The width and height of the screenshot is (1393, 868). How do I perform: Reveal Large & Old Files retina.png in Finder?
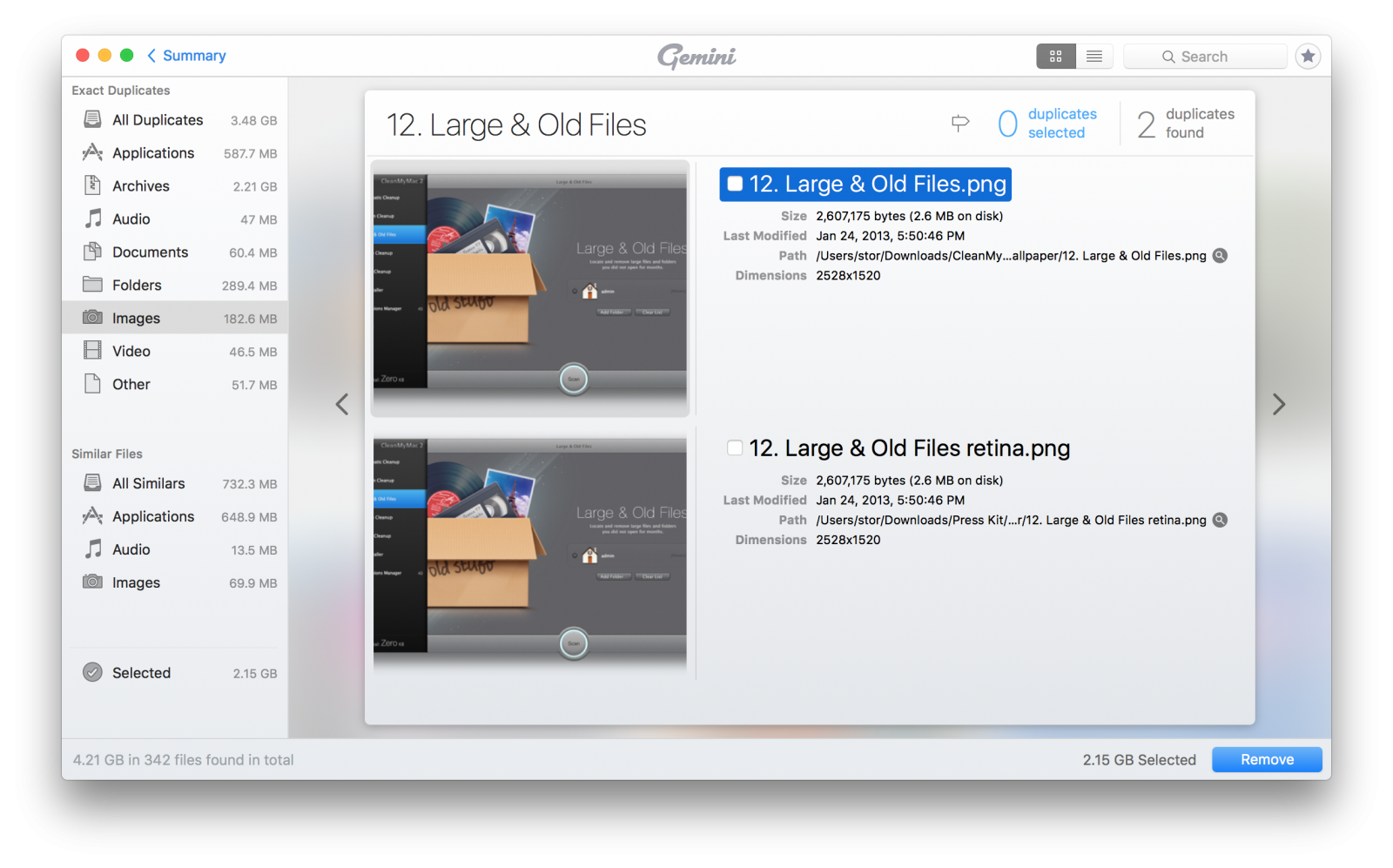1221,521
